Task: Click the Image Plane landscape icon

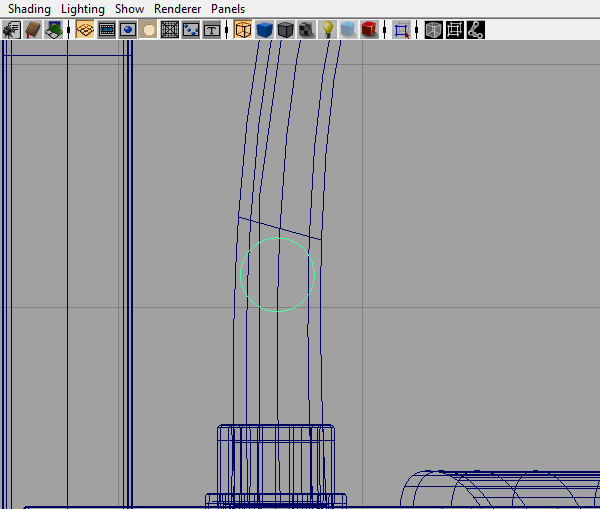Action: point(54,30)
